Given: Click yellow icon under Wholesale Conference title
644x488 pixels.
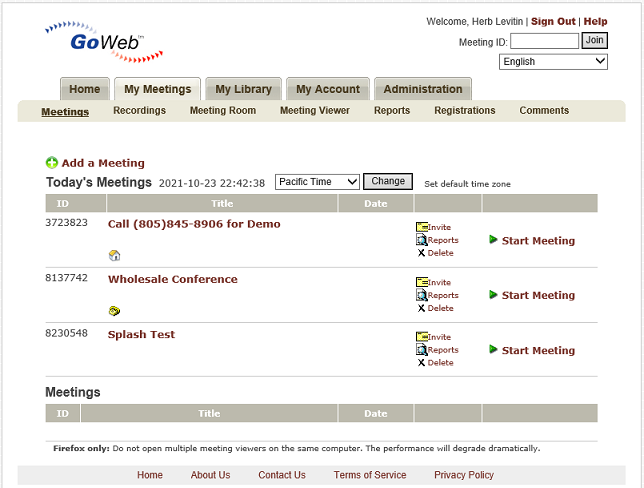Looking at the screenshot, I should (x=114, y=310).
